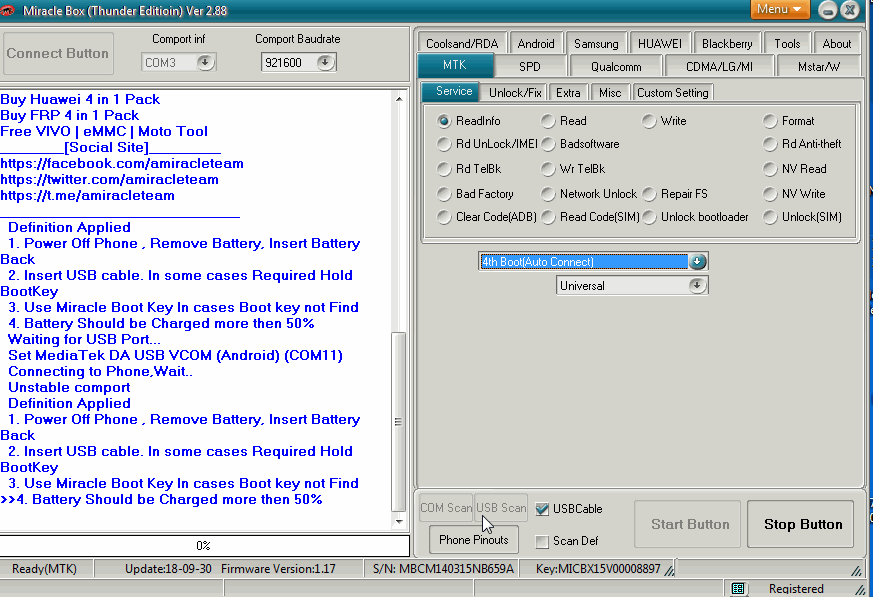Expand the 4th Boot(Auto Connect) dropdown
The image size is (873, 597).
(697, 262)
